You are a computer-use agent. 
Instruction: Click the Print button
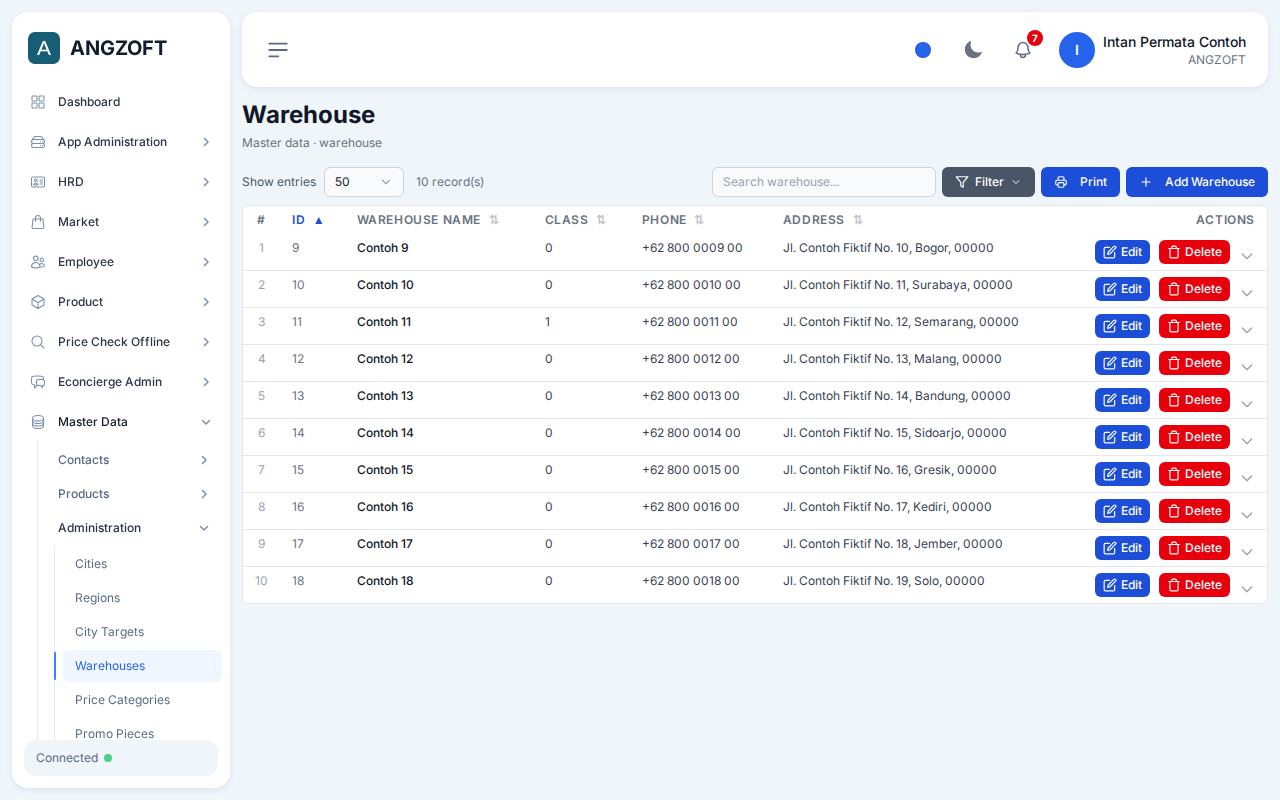tap(1080, 182)
